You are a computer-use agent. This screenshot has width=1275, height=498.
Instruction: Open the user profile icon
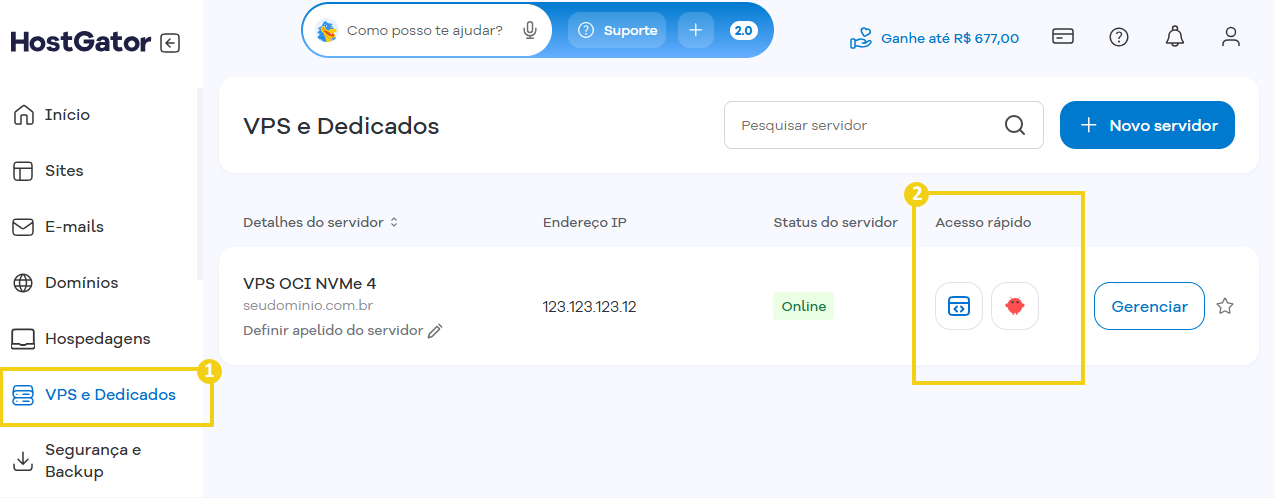pos(1231,37)
